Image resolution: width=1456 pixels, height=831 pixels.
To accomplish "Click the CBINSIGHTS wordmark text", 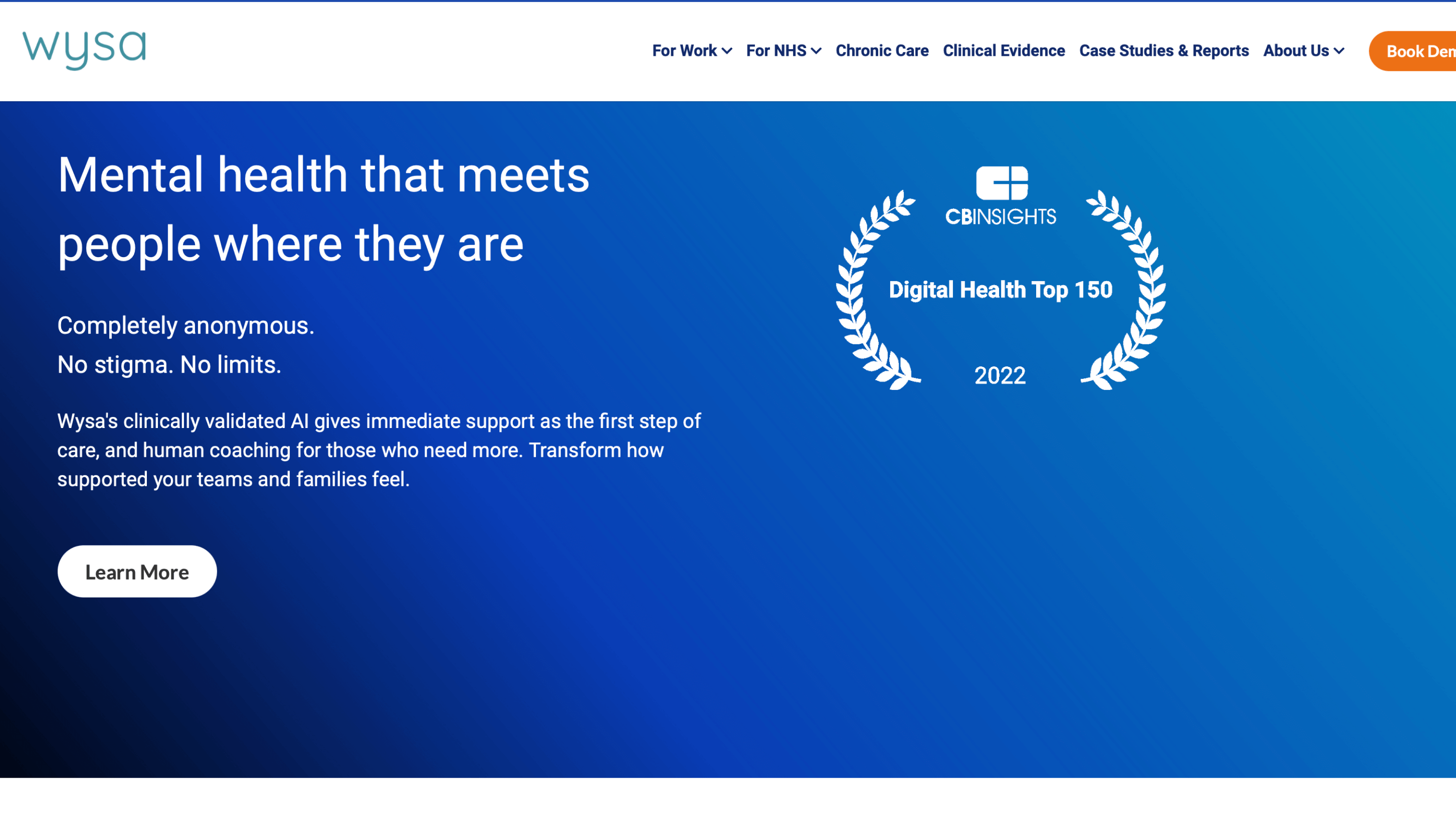I will tap(1001, 217).
